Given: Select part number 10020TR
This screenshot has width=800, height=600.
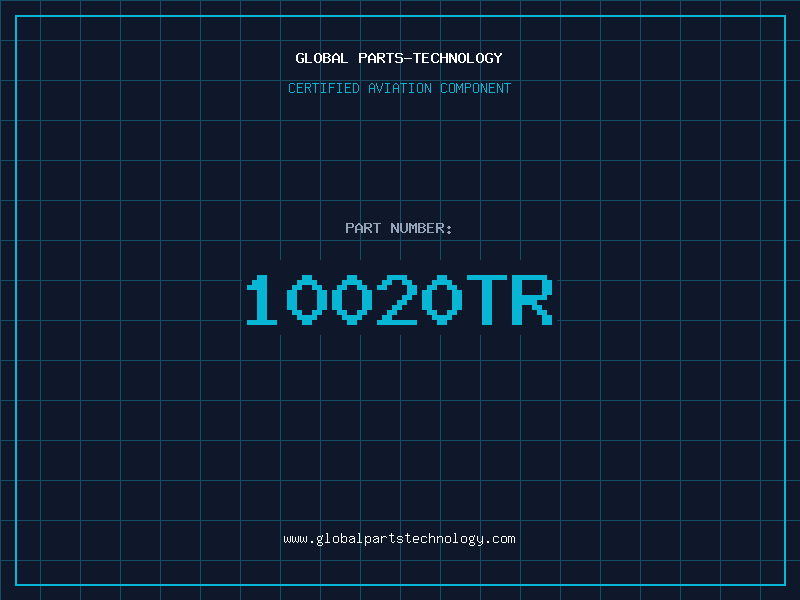Looking at the screenshot, I should pos(399,299).
